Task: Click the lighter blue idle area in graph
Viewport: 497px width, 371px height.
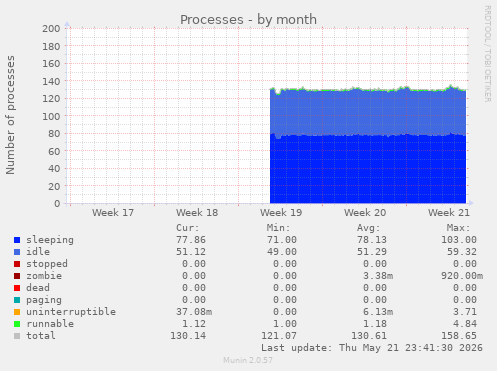Action: point(368,112)
